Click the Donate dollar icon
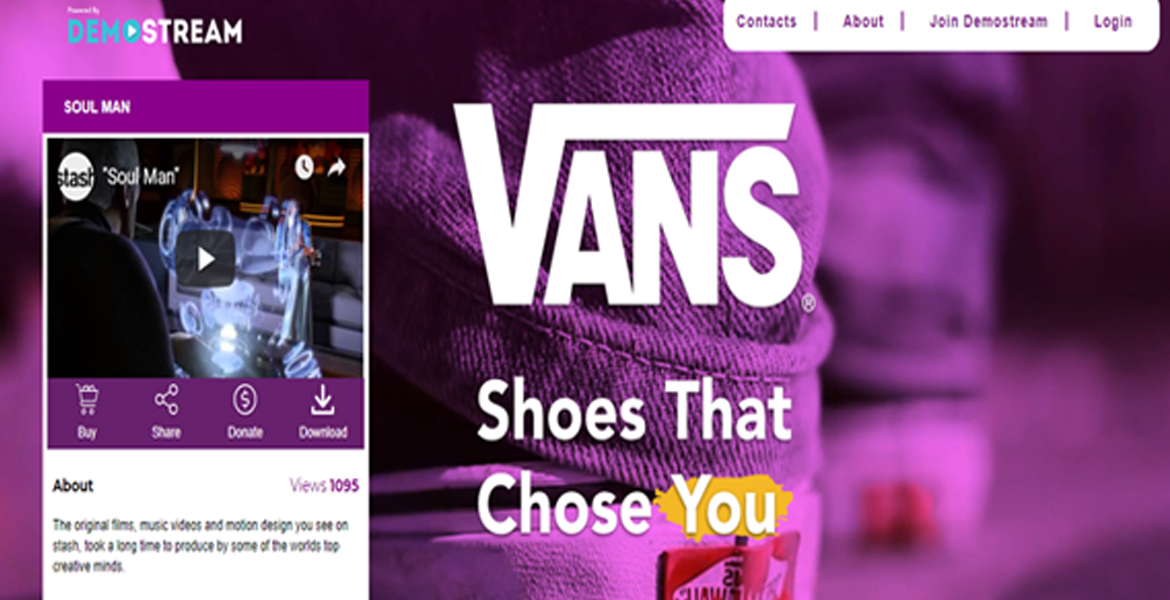 pos(245,399)
